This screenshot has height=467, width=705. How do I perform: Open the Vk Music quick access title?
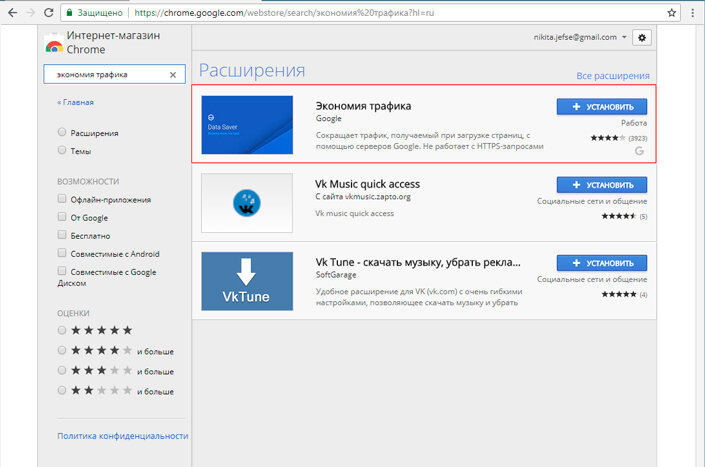(x=367, y=184)
